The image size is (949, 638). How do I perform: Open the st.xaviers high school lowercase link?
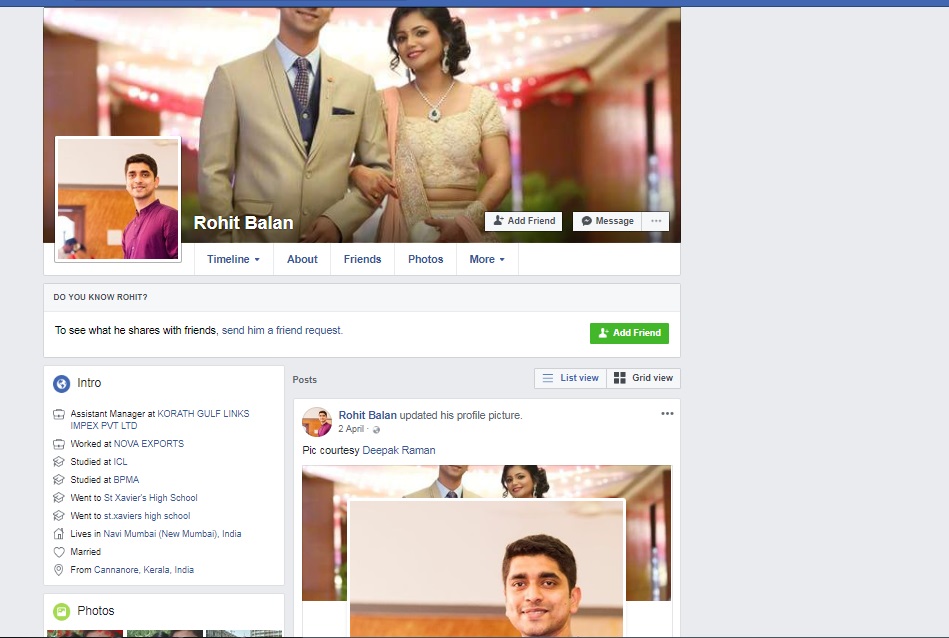[x=147, y=516]
